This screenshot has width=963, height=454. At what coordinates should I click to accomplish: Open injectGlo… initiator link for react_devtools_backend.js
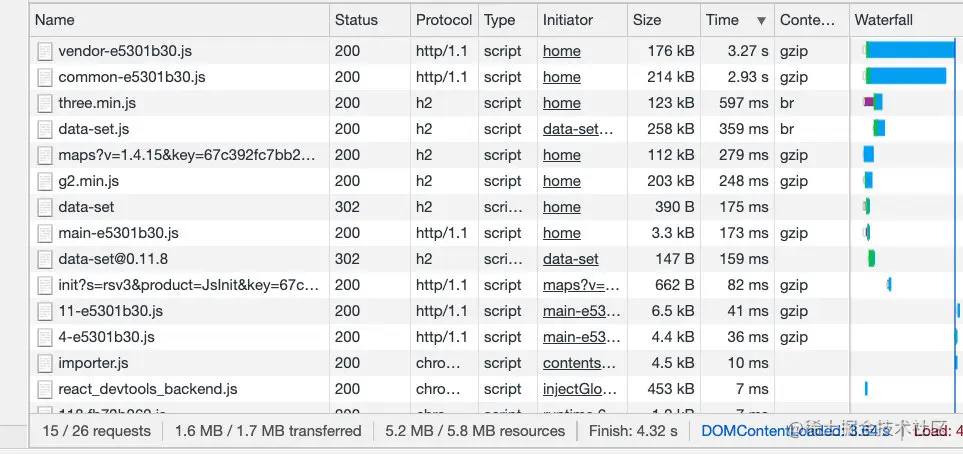pos(579,389)
